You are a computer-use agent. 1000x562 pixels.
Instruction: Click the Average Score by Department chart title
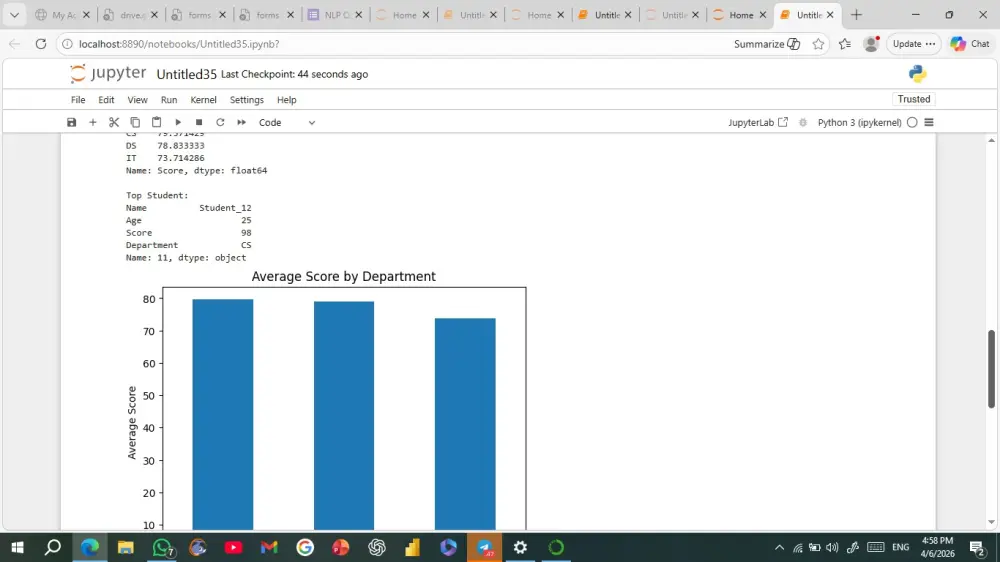click(343, 276)
